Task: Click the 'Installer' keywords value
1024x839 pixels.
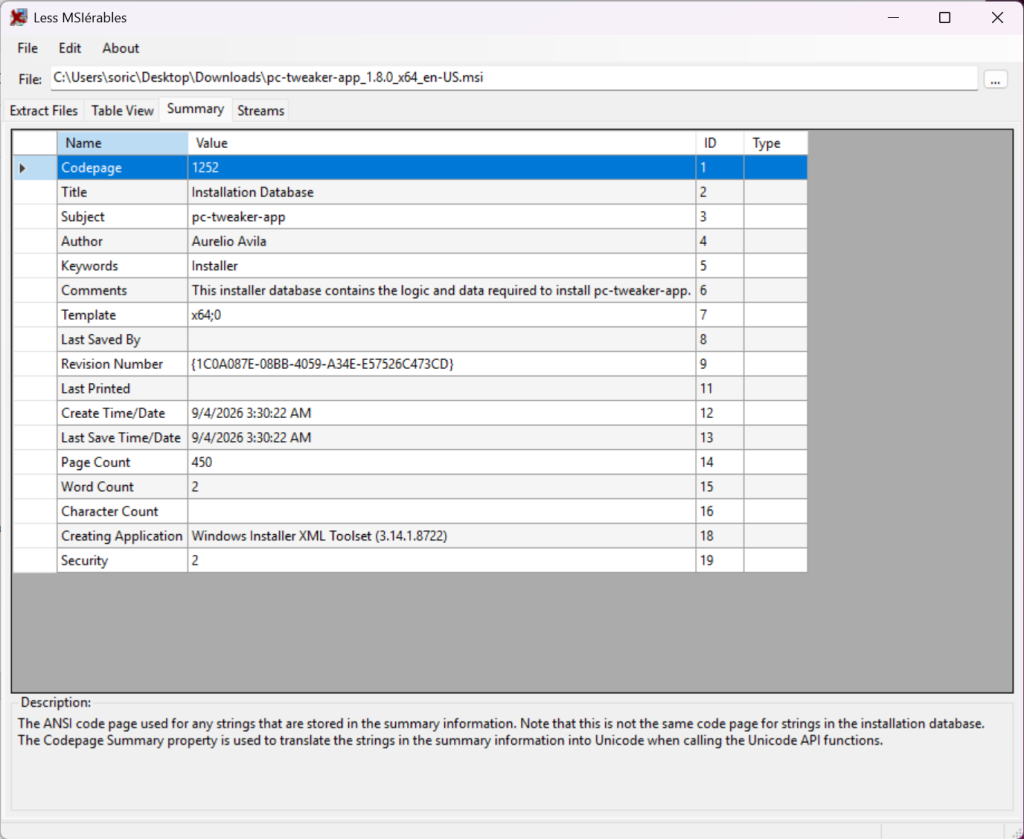Action: pyautogui.click(x=442, y=266)
